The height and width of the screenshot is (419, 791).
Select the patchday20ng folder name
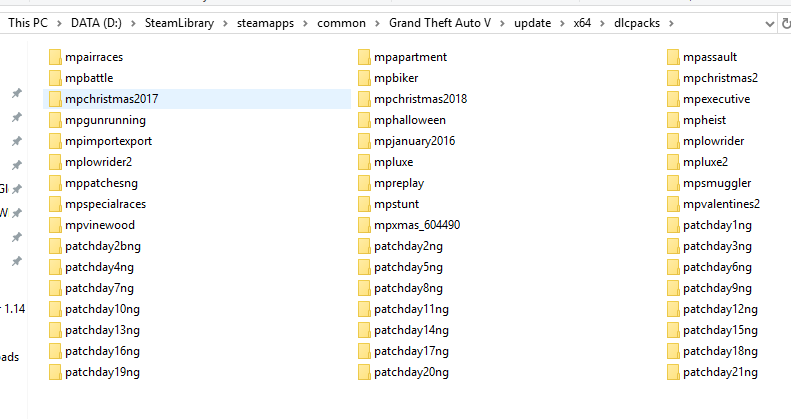(411, 373)
